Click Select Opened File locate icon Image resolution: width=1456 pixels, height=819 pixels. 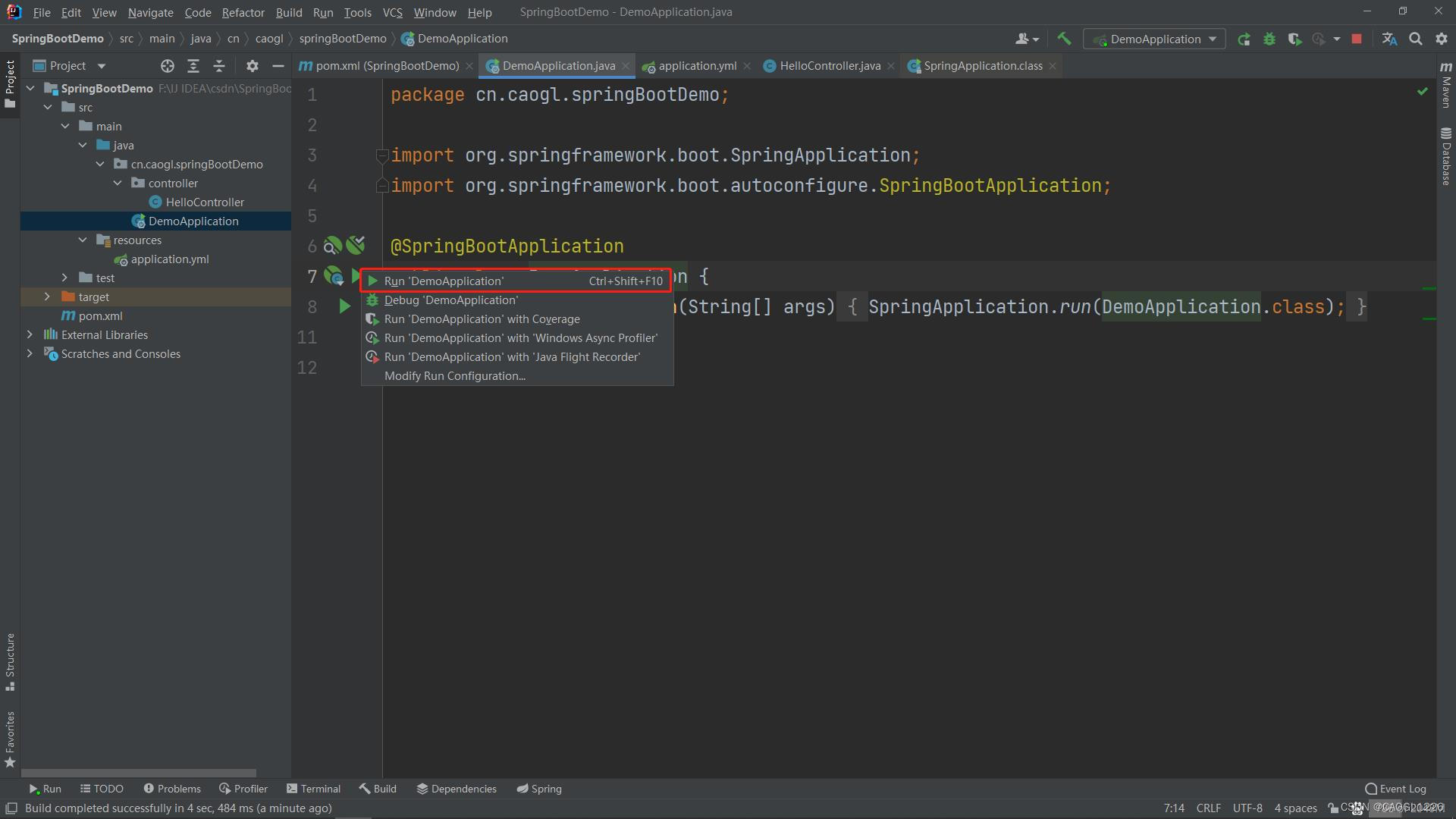coord(168,66)
